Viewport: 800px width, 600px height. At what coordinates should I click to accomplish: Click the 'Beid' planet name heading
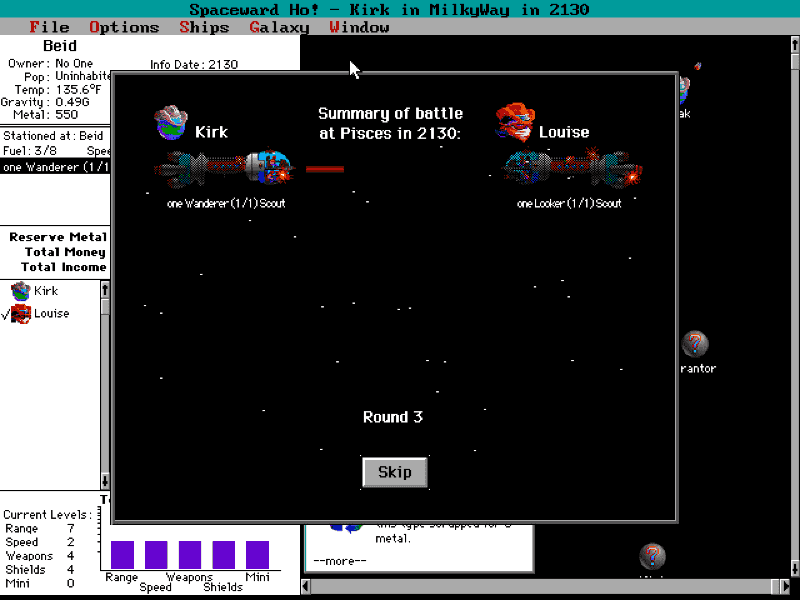[60, 46]
